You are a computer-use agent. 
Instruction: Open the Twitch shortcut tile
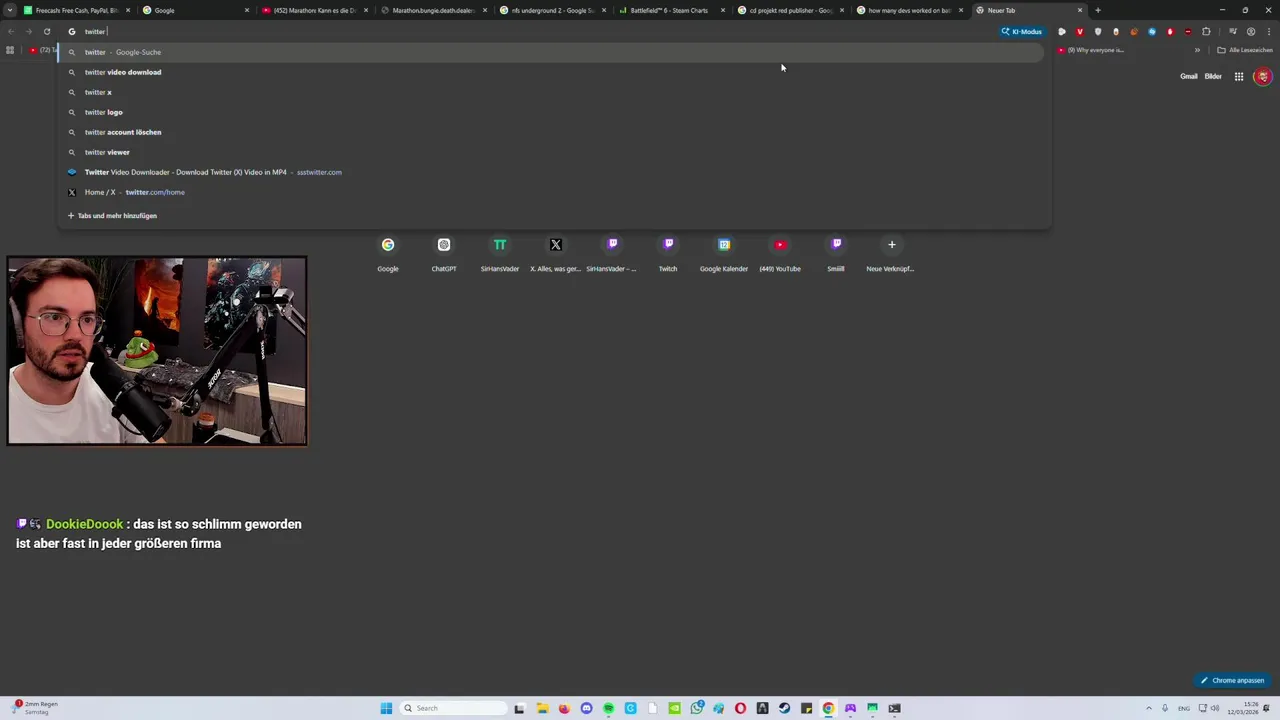668,253
